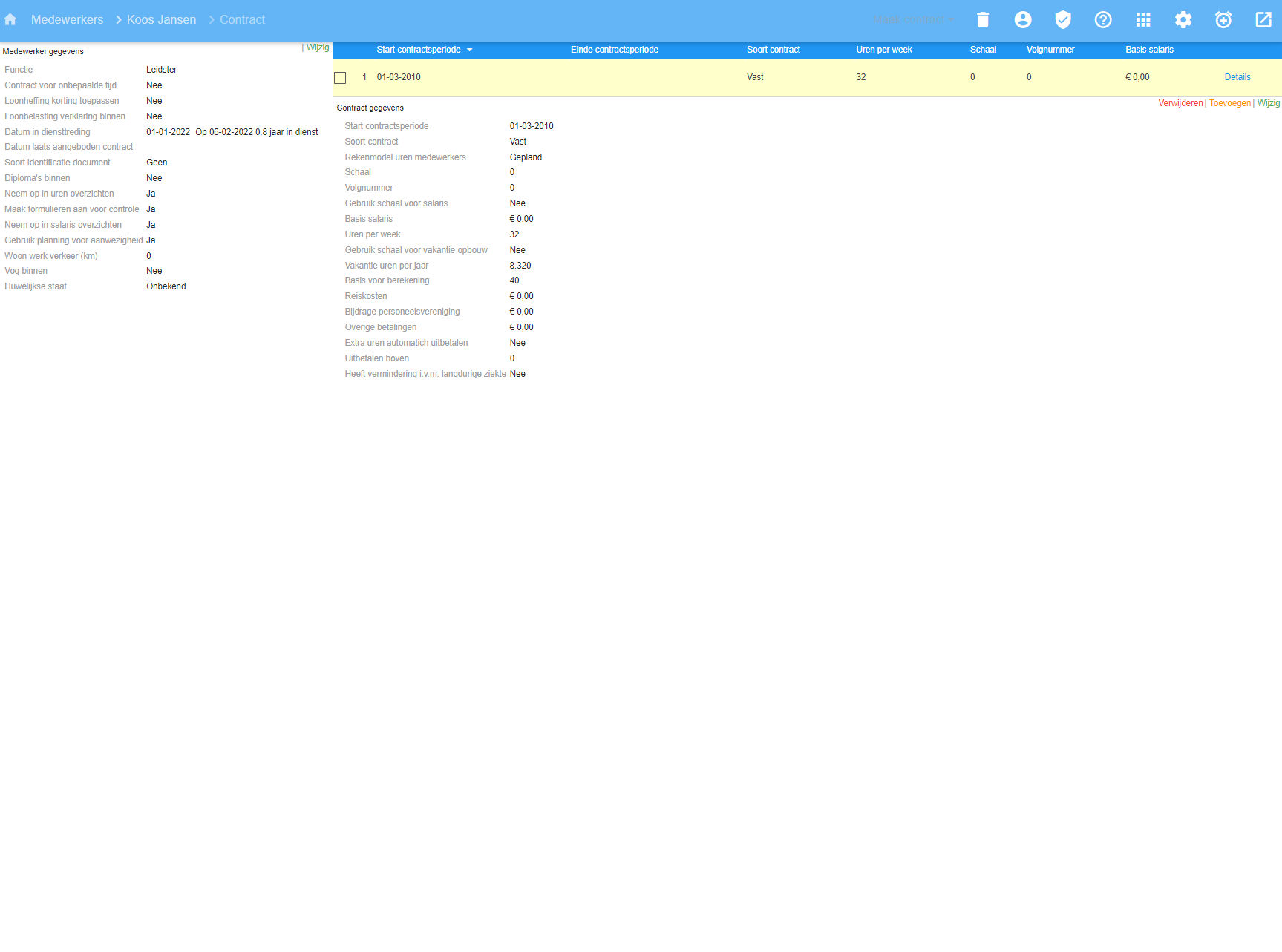Open help question mark icon
This screenshot has width=1282, height=952.
coord(1102,20)
